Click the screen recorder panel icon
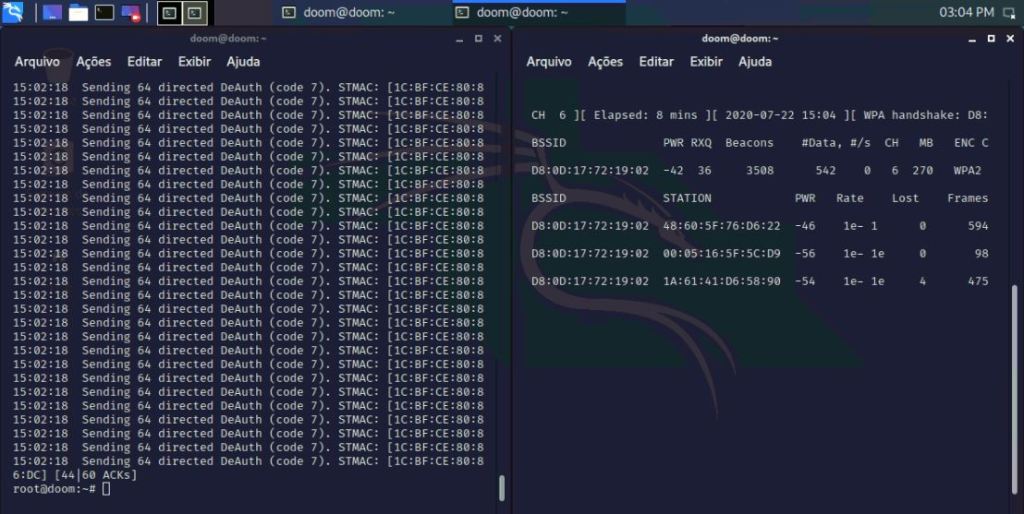The height and width of the screenshot is (514, 1024). tap(131, 13)
